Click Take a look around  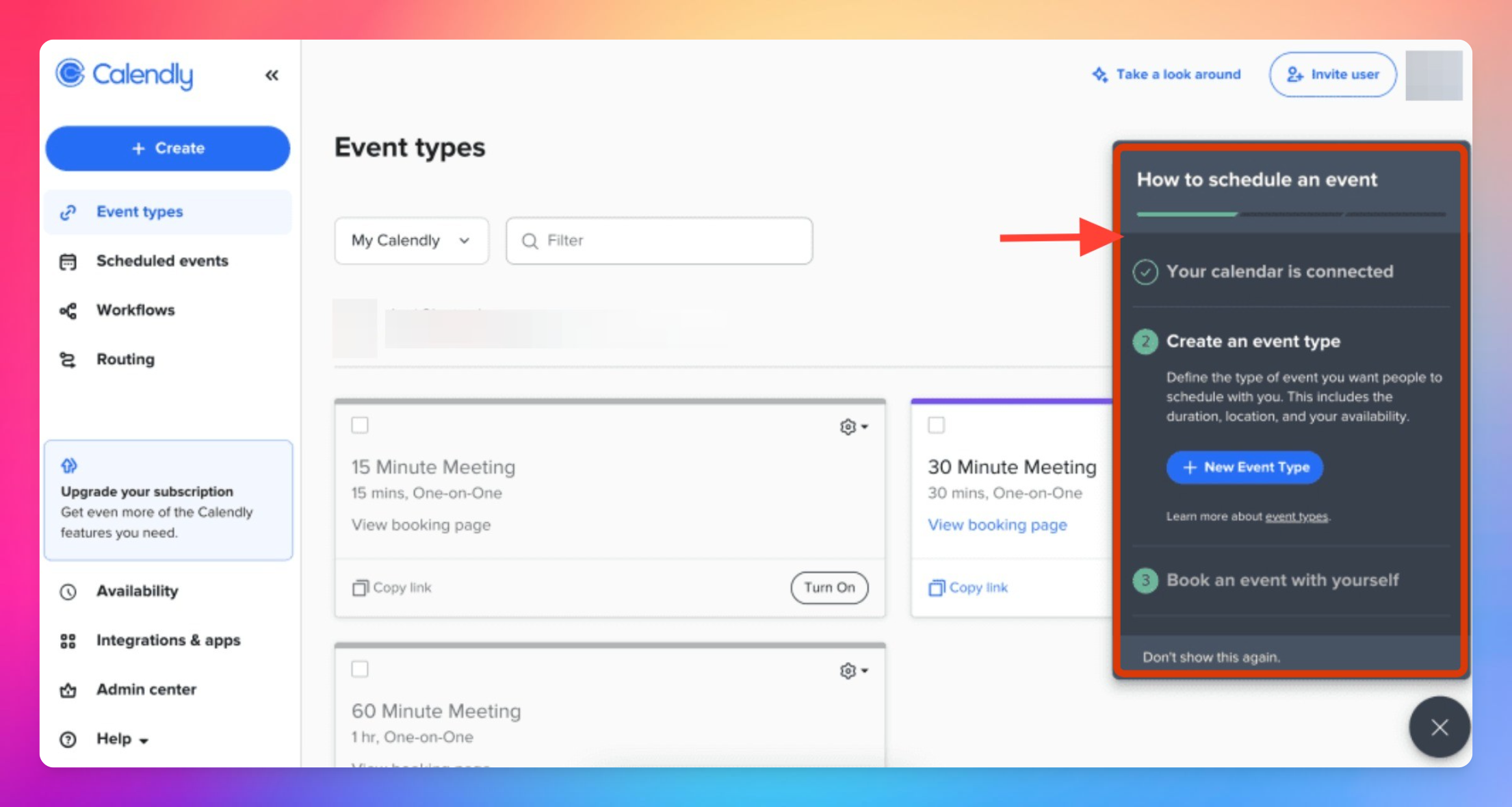pos(1178,74)
